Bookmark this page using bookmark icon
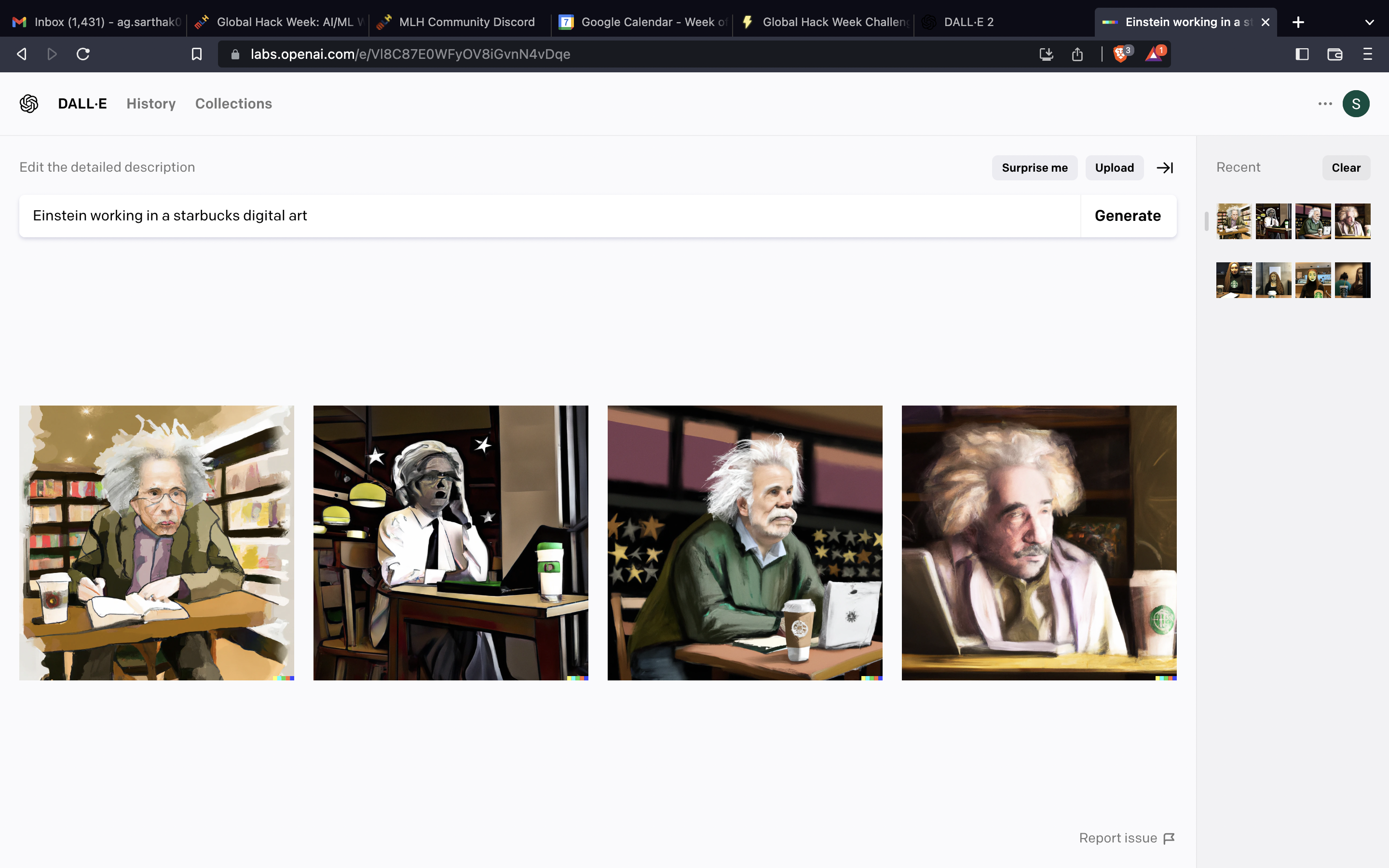Screen dimensions: 1389x868 pos(196,54)
